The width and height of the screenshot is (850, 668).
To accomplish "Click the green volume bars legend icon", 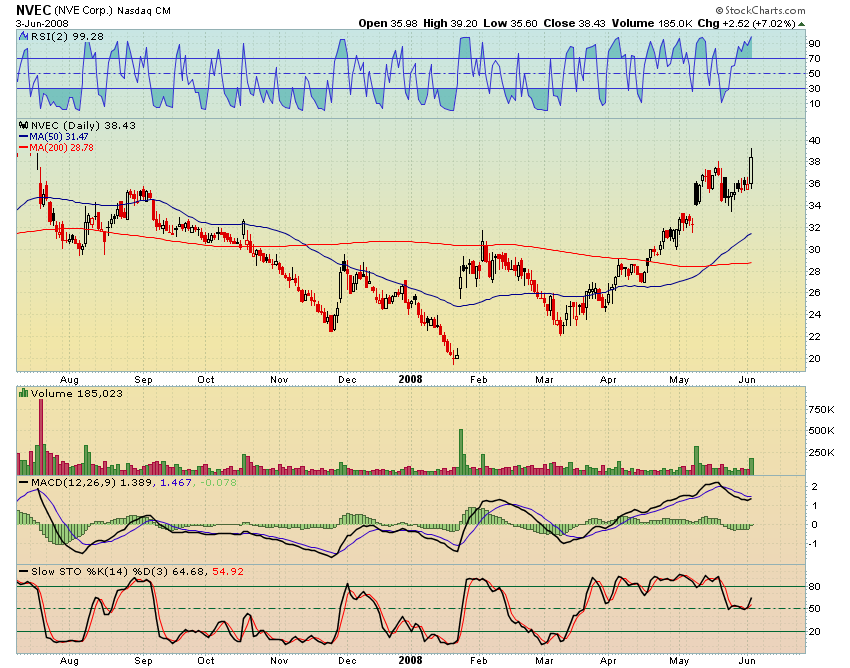I will (23, 393).
